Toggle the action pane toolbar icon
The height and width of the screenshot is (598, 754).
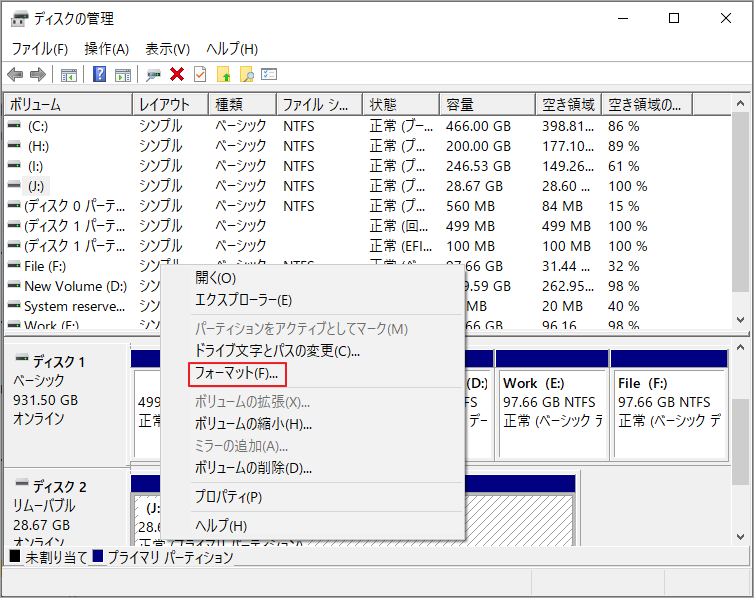tap(123, 75)
